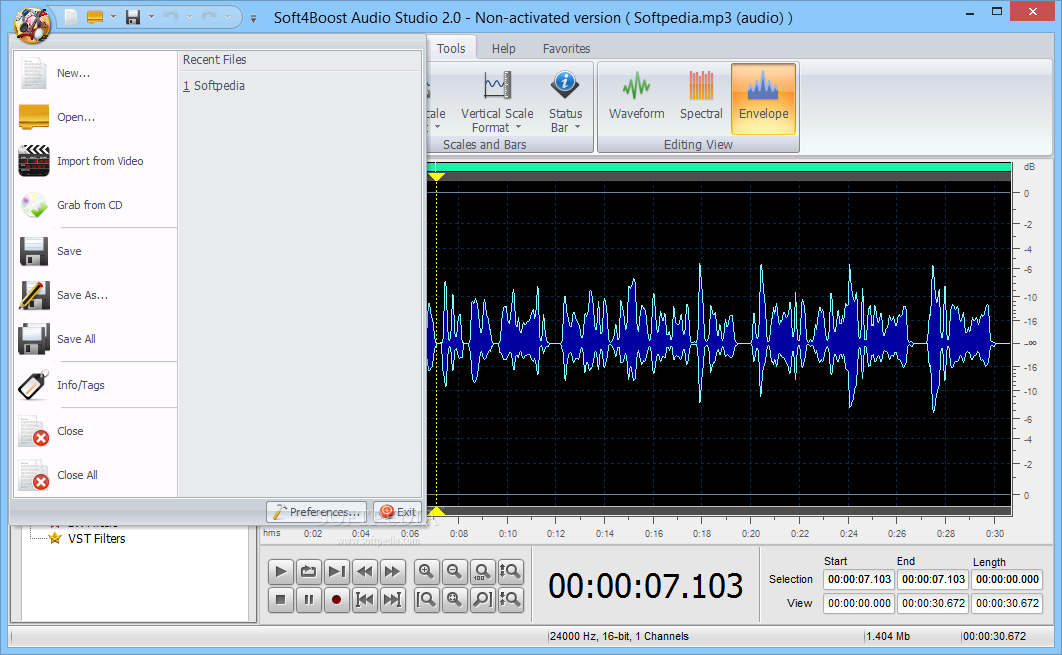Click Zoom to selection start icon

pos(427,600)
